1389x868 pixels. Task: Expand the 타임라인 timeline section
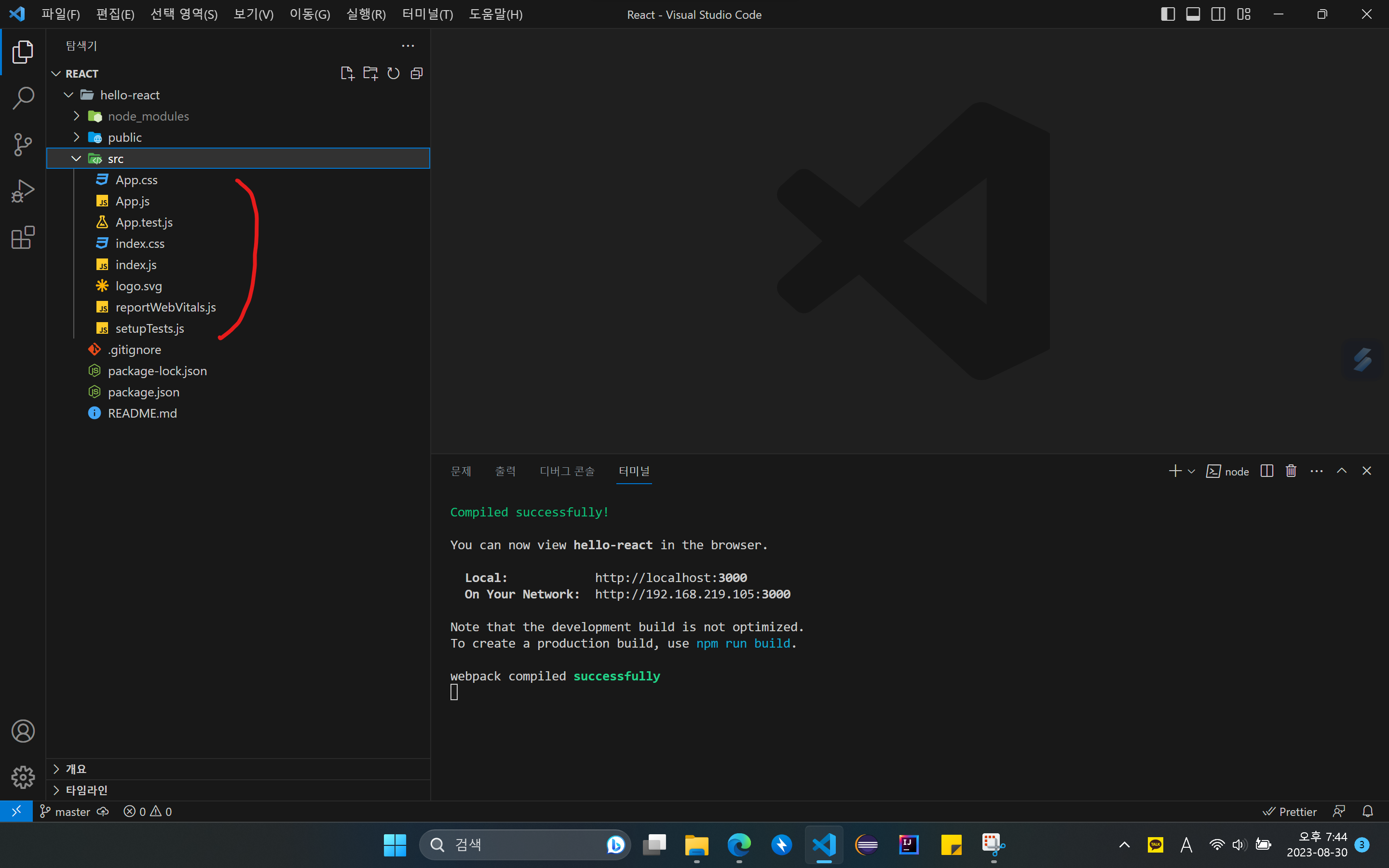pos(238,790)
